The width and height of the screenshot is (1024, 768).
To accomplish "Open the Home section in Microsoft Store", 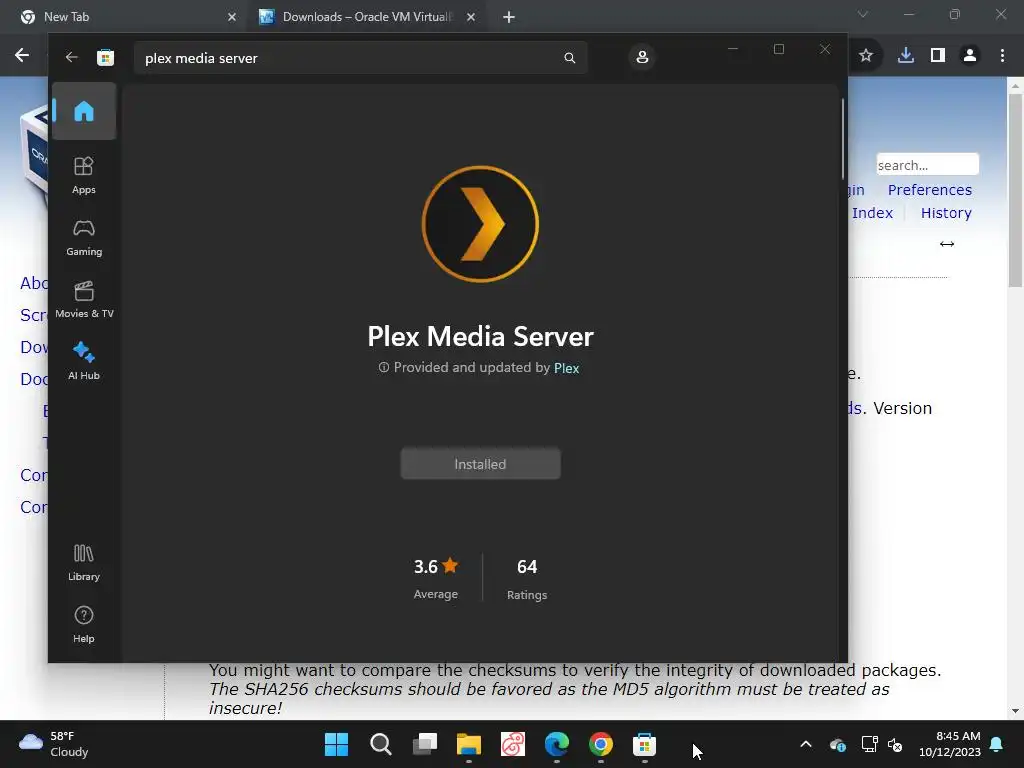I will [x=84, y=111].
